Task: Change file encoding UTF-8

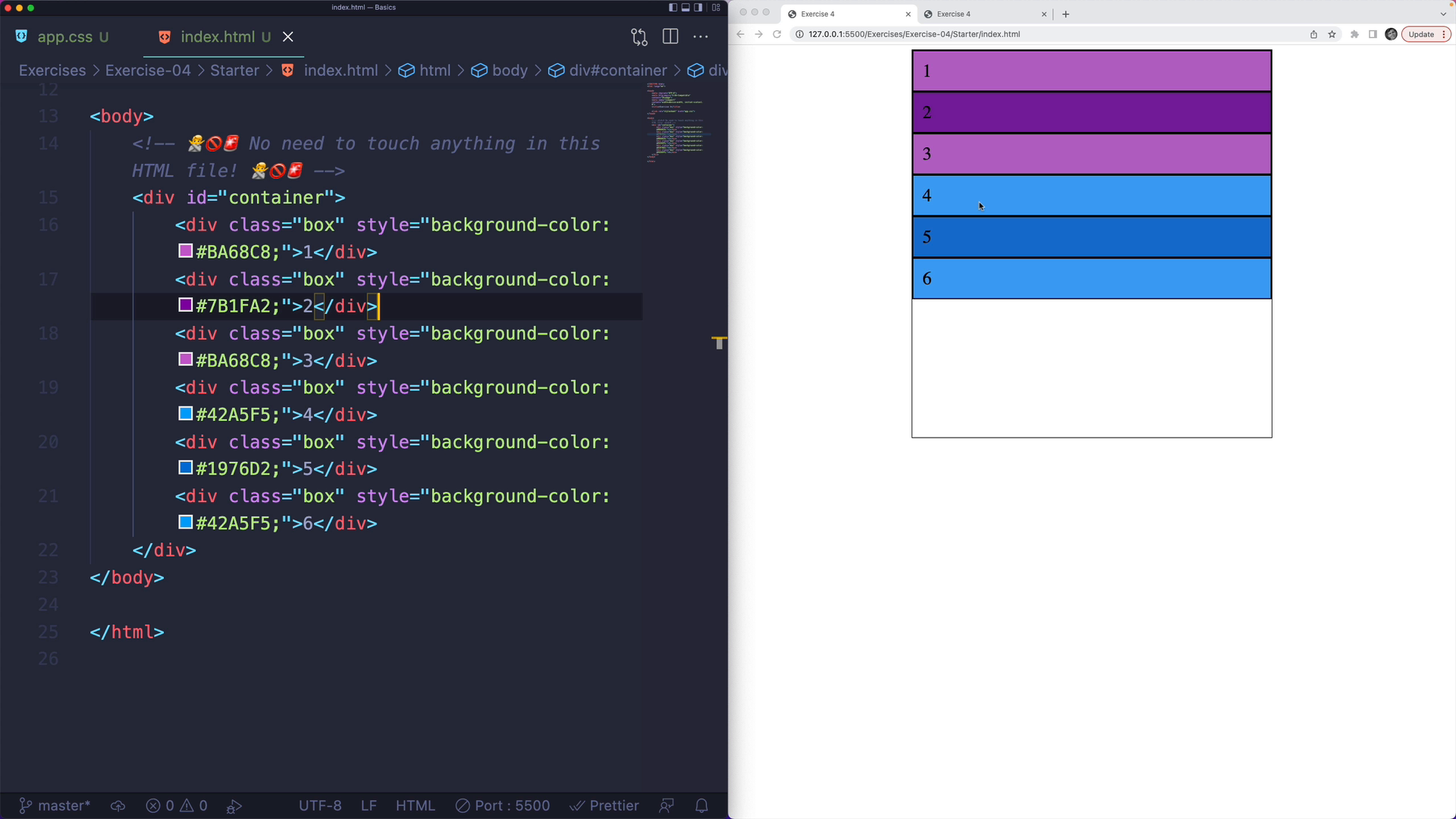Action: 320,805
